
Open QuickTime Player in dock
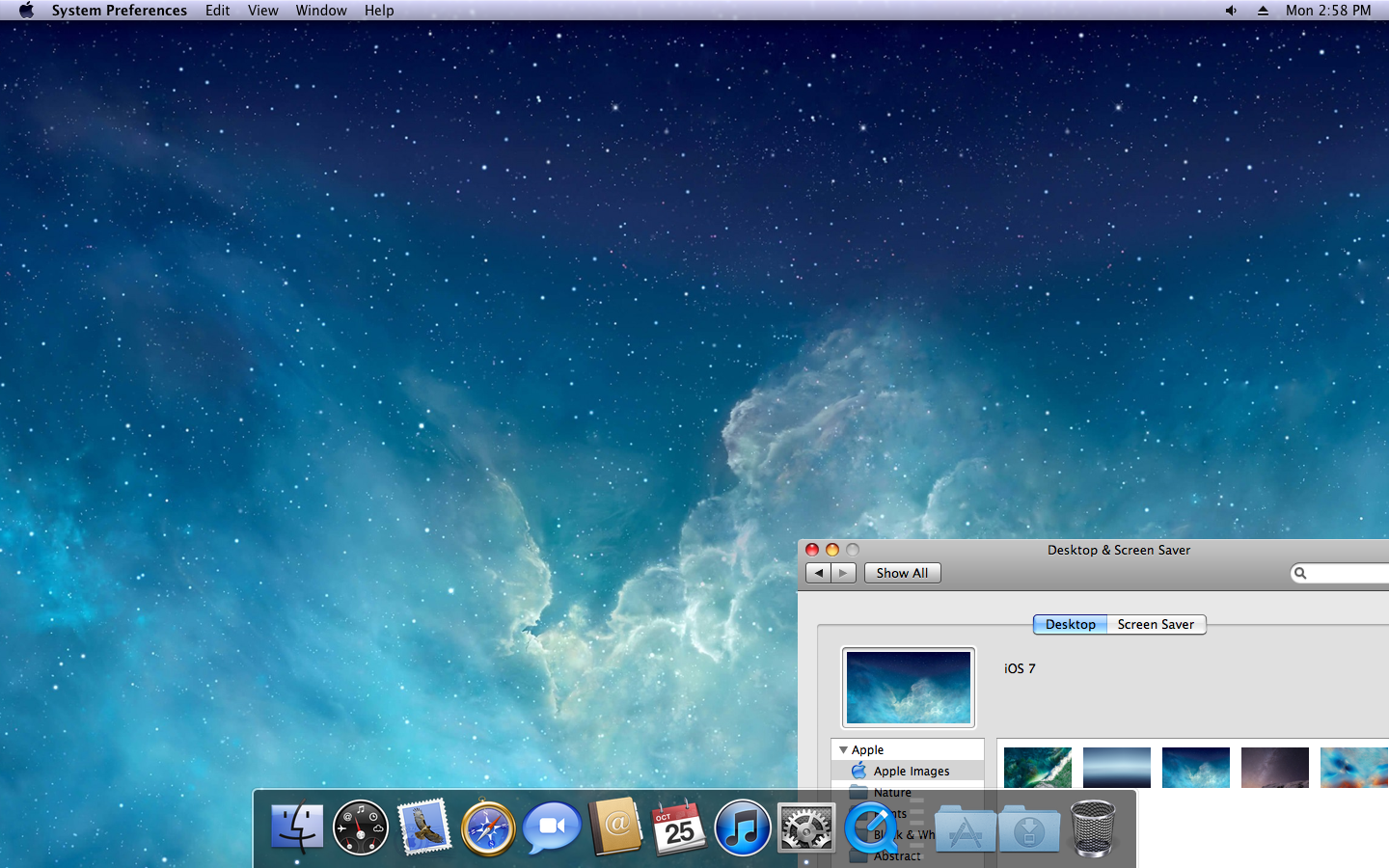click(x=870, y=827)
